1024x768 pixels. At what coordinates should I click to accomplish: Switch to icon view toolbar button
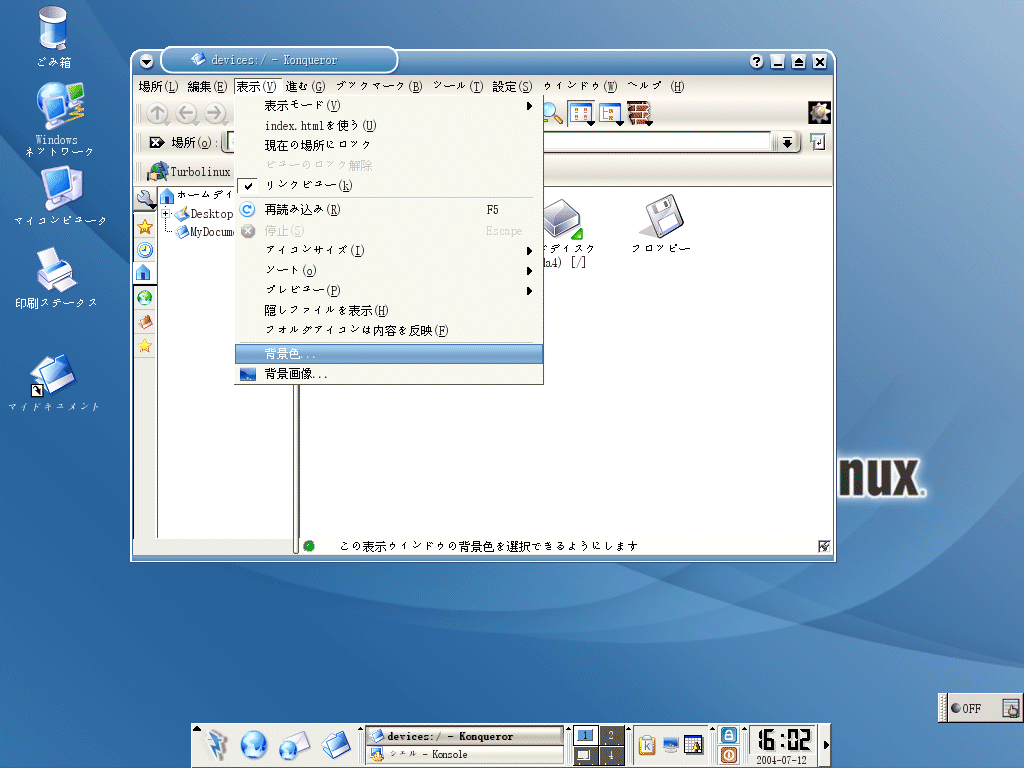581,114
